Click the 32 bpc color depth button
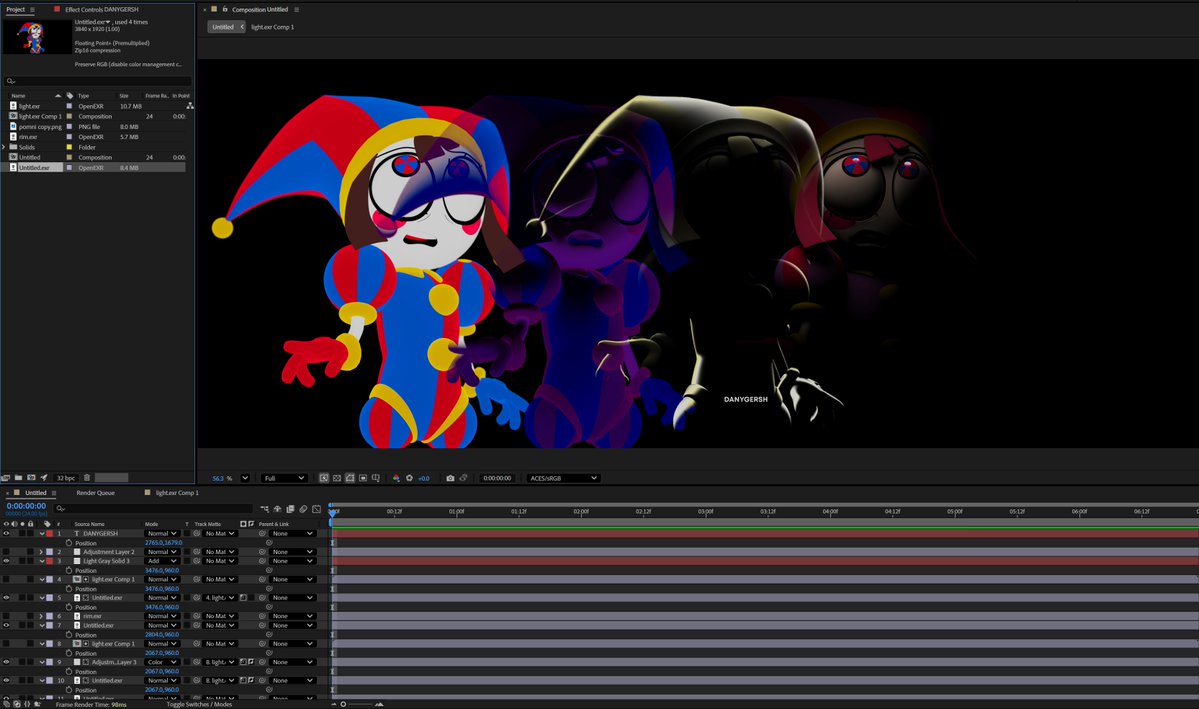The width and height of the screenshot is (1199, 709). (x=66, y=478)
